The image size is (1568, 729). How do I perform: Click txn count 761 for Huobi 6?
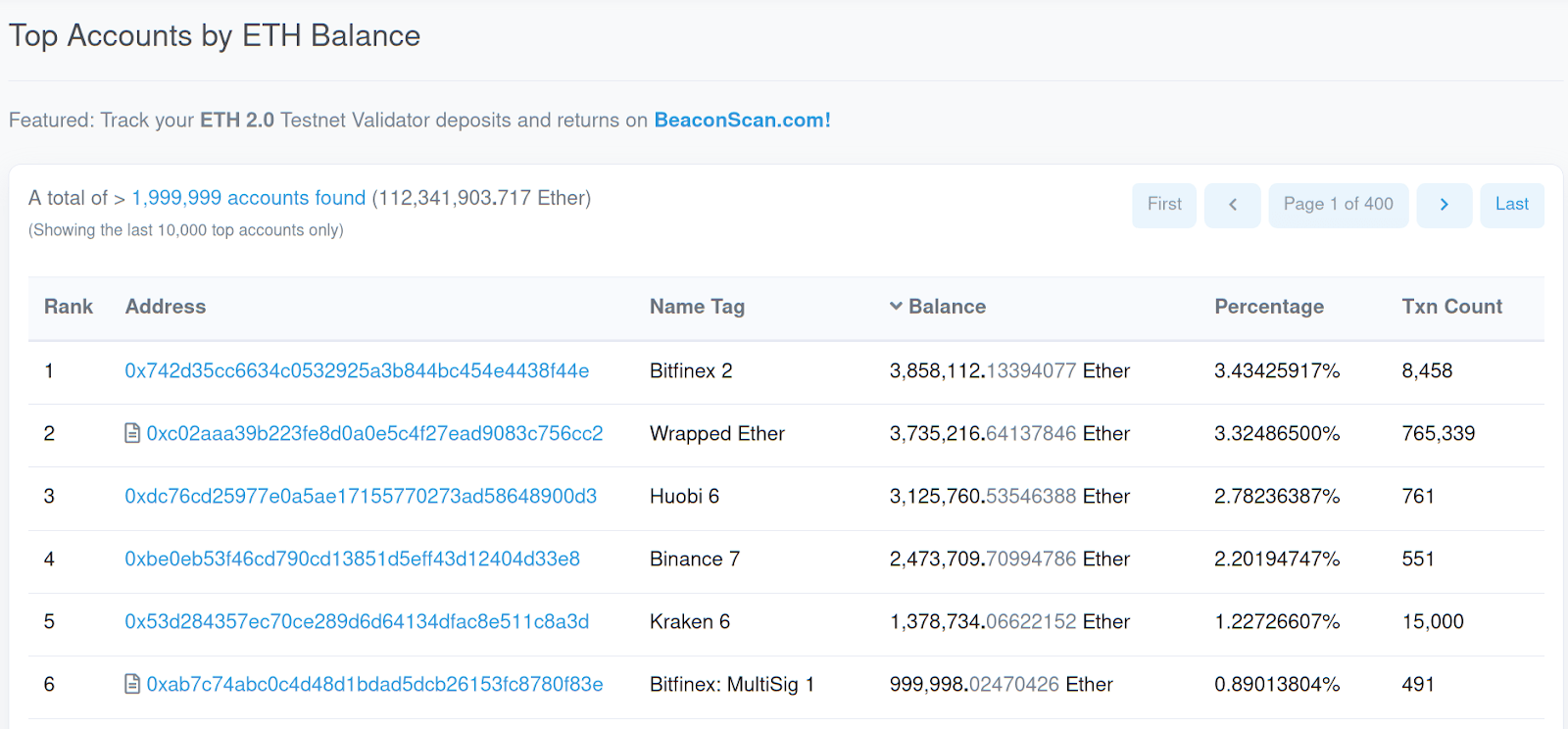pyautogui.click(x=1418, y=496)
